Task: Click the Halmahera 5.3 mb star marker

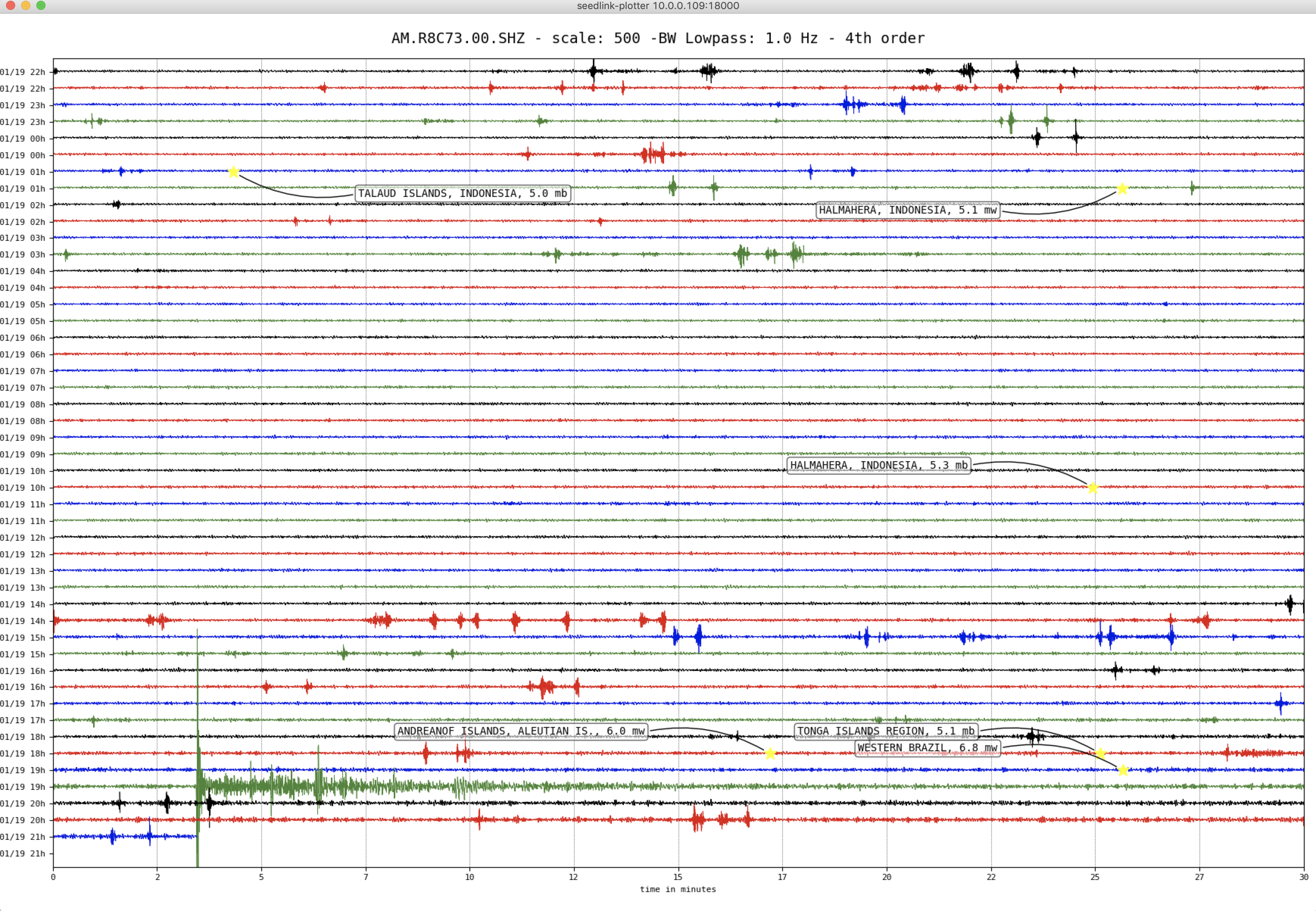Action: tap(1093, 487)
